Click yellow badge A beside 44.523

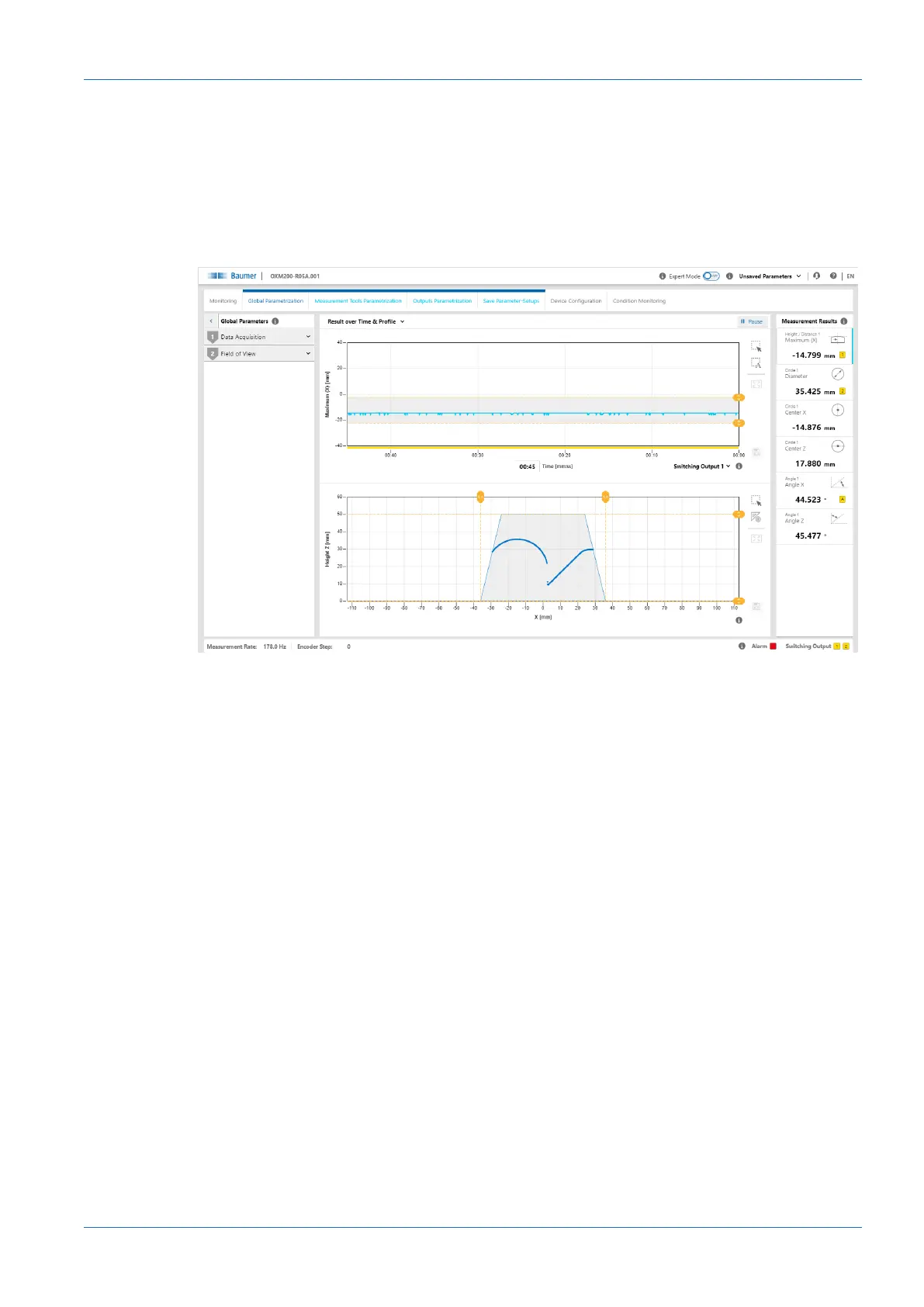point(843,499)
